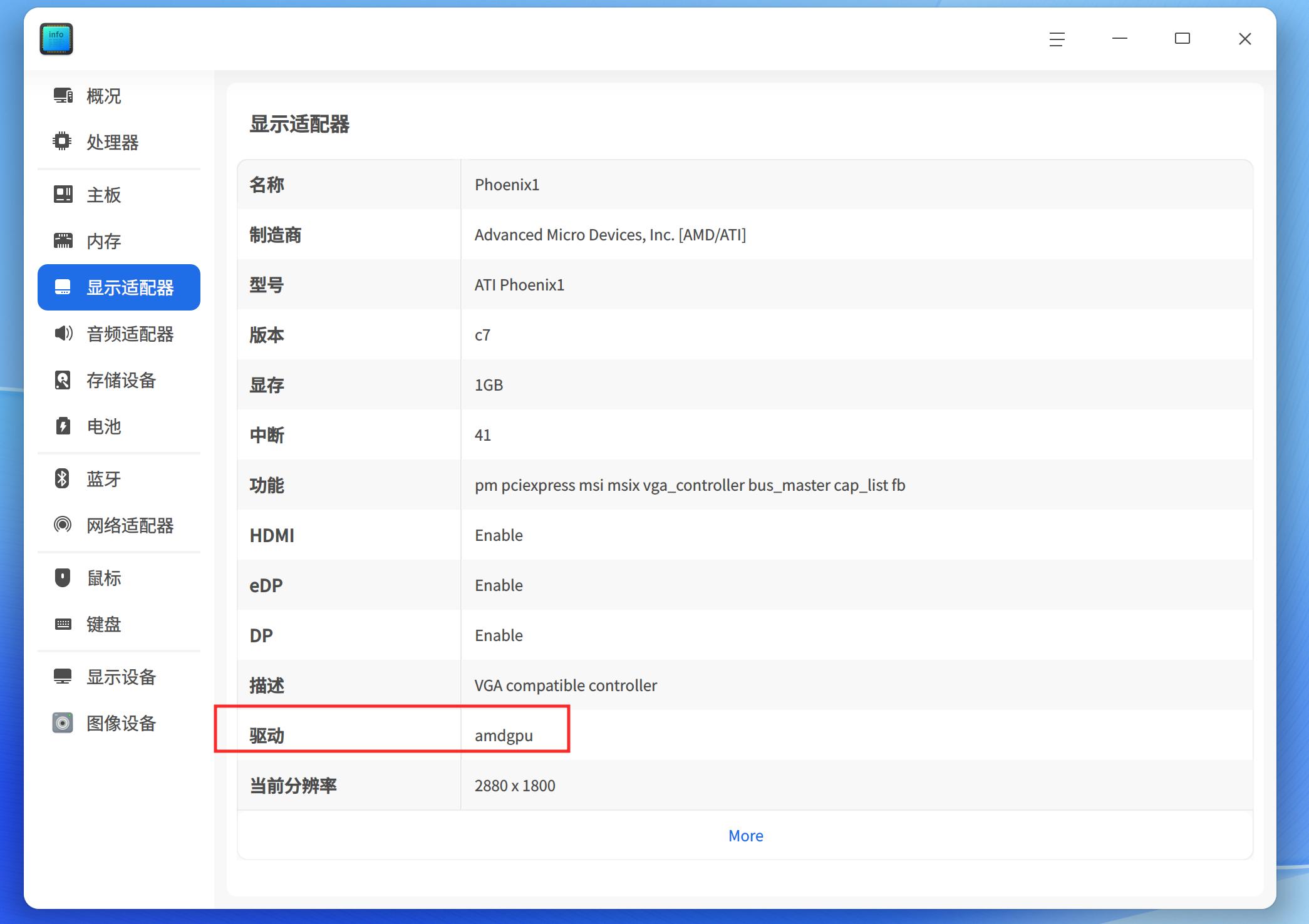This screenshot has height=924, width=1309.
Task: Select the video memory value 1GB
Action: click(x=489, y=385)
